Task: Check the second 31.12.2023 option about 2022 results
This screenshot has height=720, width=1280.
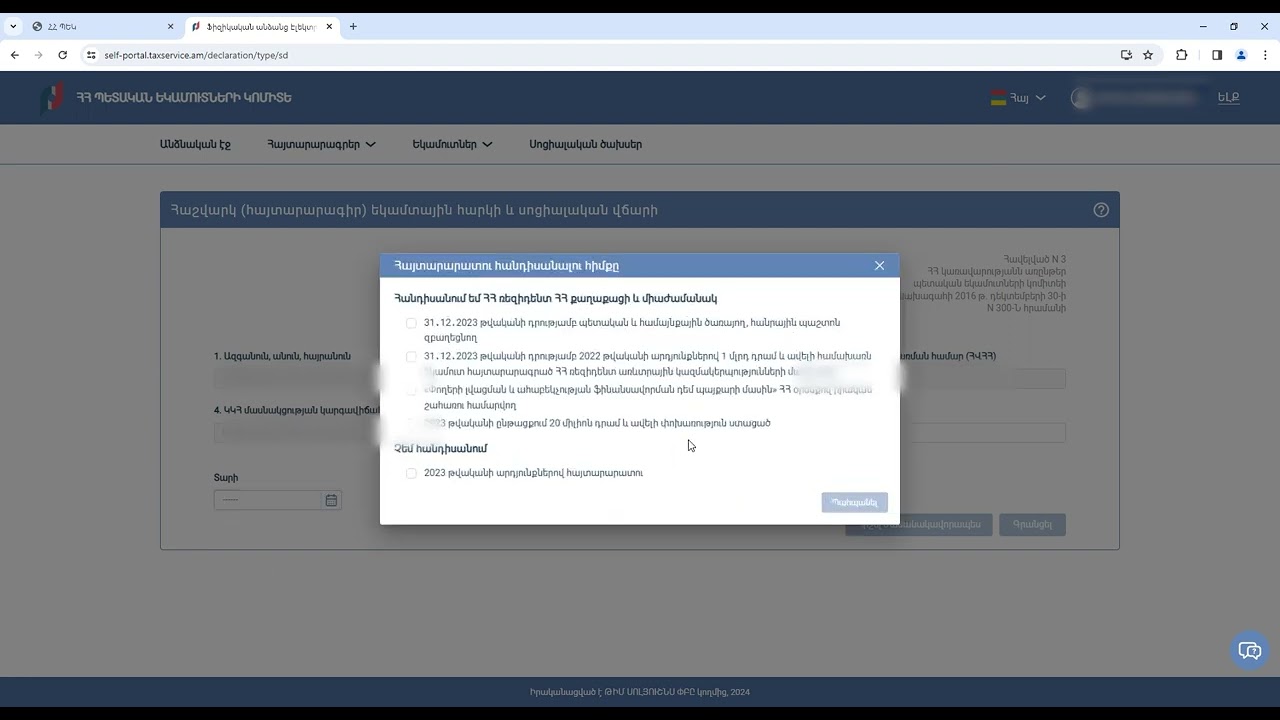Action: click(x=411, y=357)
